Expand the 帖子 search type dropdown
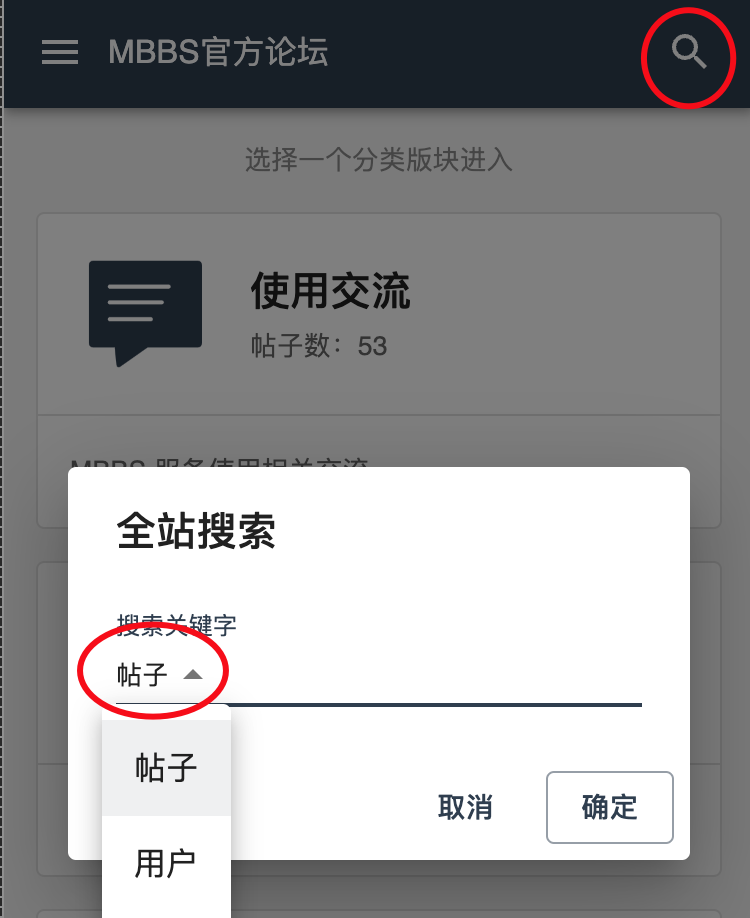The image size is (750, 918). (160, 674)
